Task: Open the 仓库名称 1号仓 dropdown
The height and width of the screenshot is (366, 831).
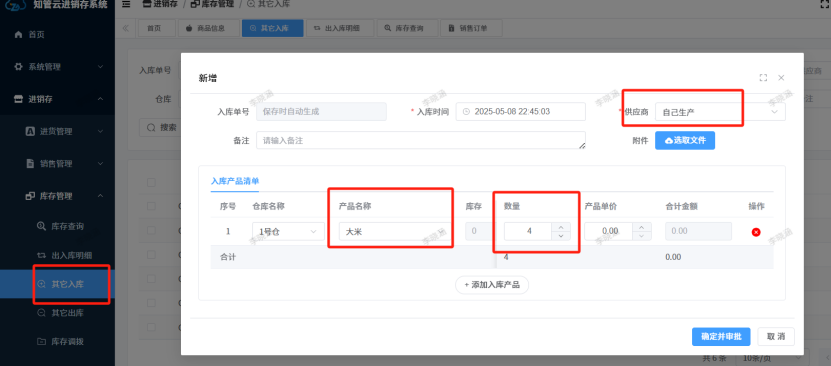Action: click(288, 231)
